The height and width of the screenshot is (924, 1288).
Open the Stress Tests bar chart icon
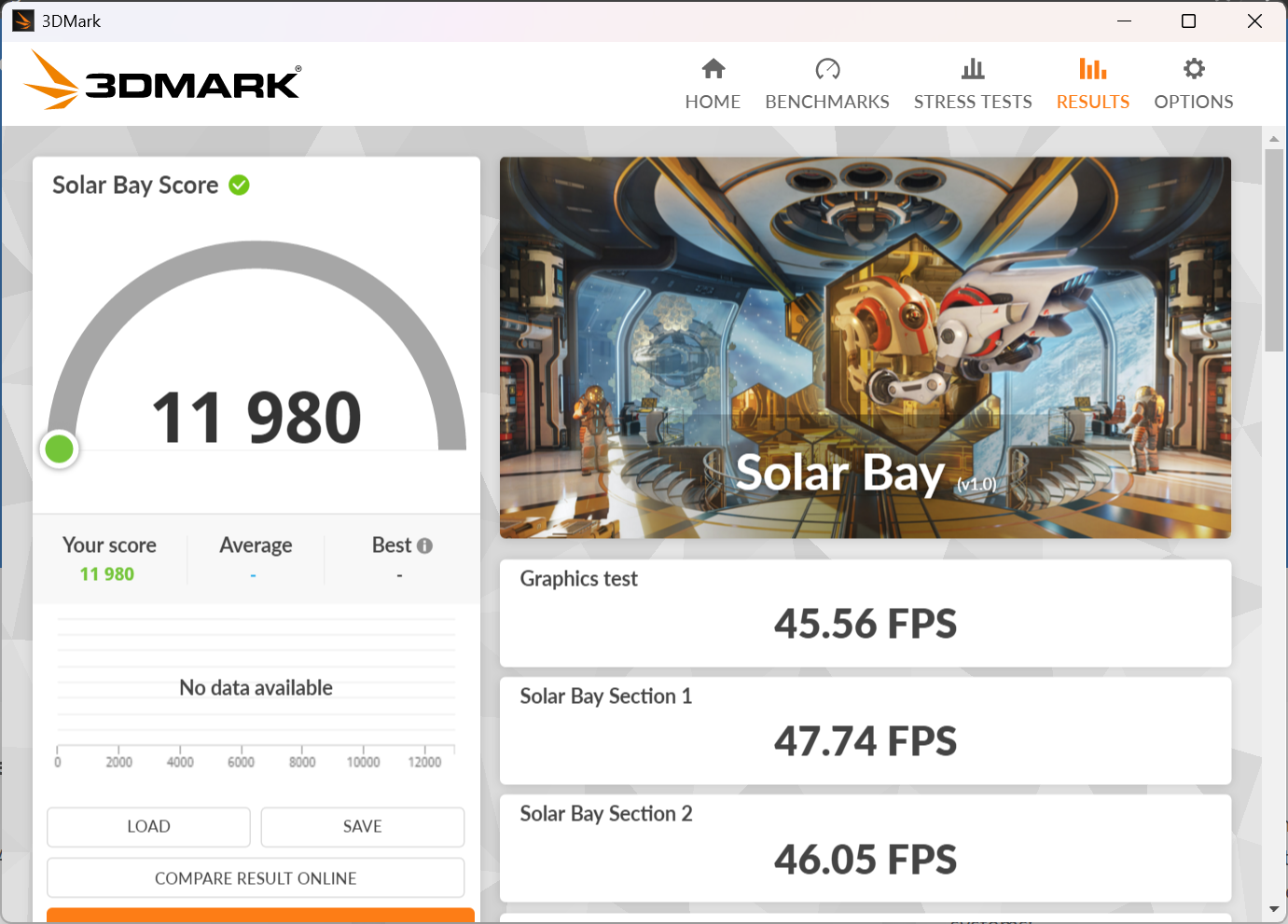coord(973,69)
